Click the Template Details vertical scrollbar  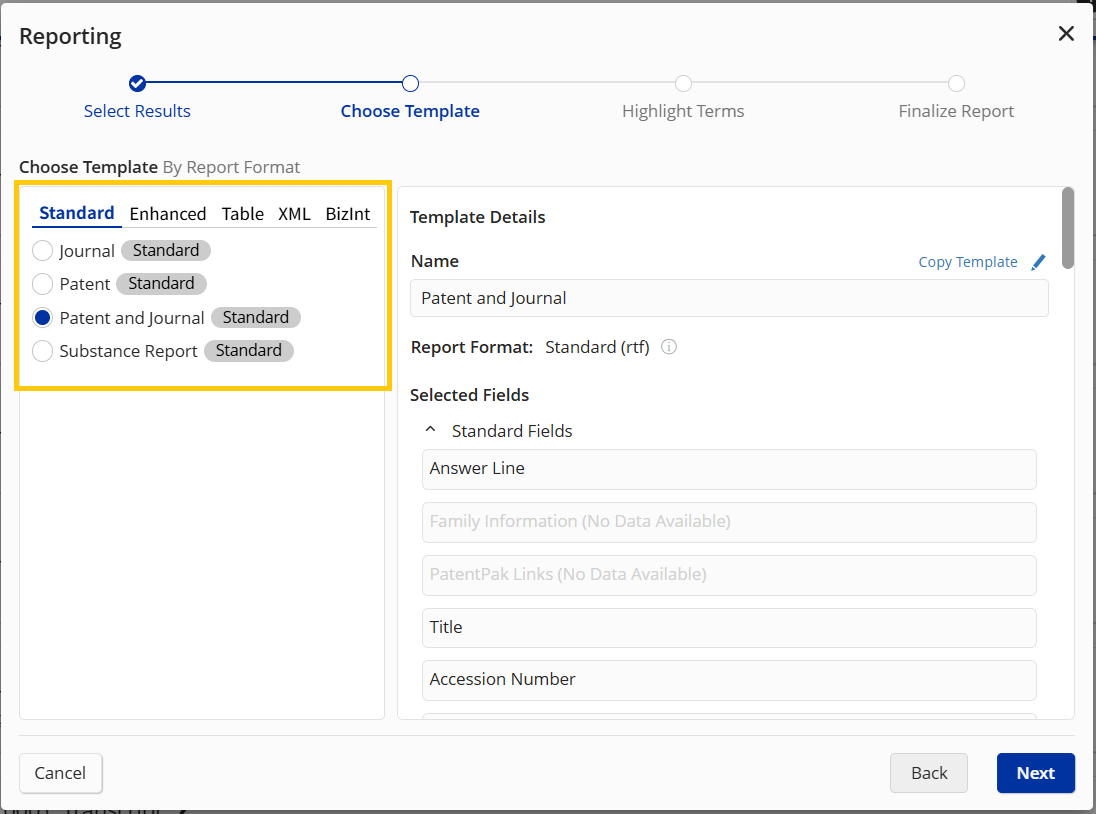pyautogui.click(x=1068, y=228)
